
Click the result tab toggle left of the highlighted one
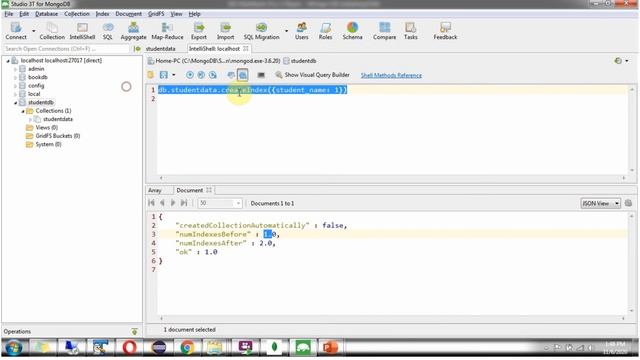pos(231,75)
